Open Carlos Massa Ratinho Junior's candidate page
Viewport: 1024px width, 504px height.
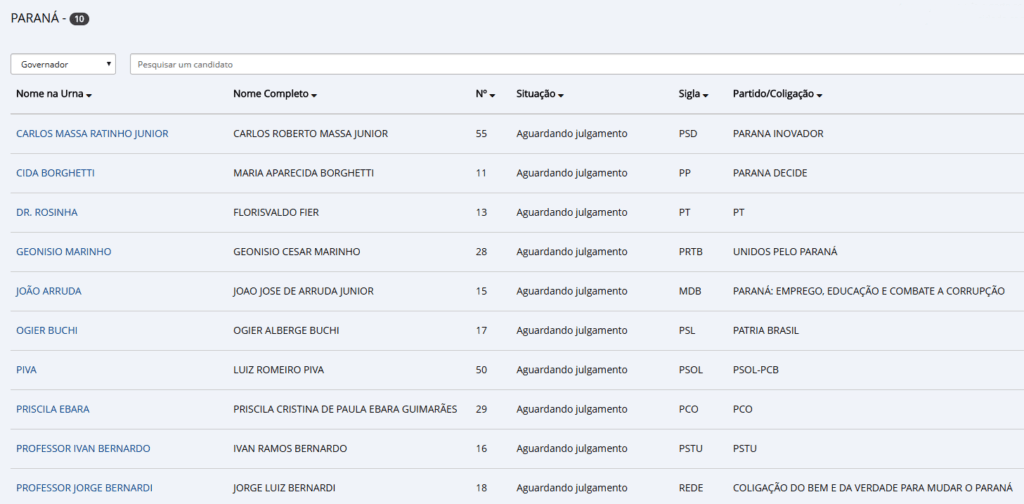click(92, 134)
